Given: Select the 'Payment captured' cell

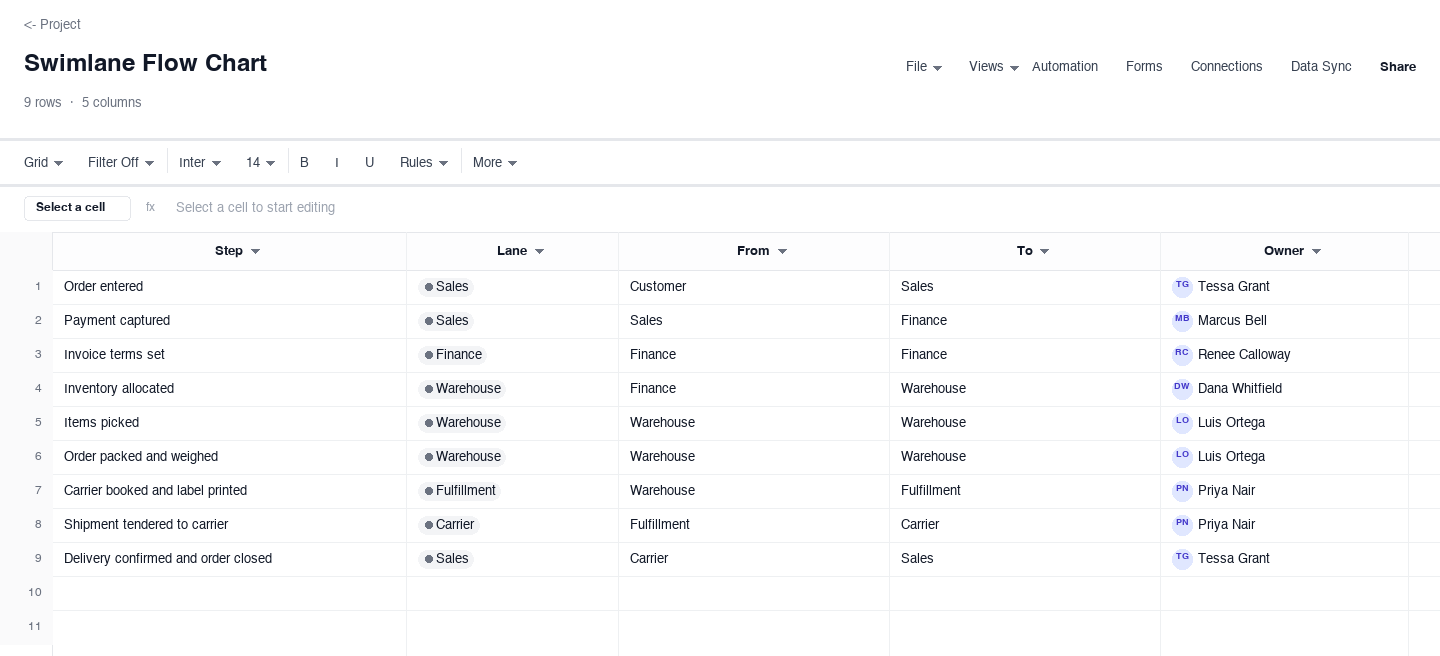Looking at the screenshot, I should tap(229, 321).
